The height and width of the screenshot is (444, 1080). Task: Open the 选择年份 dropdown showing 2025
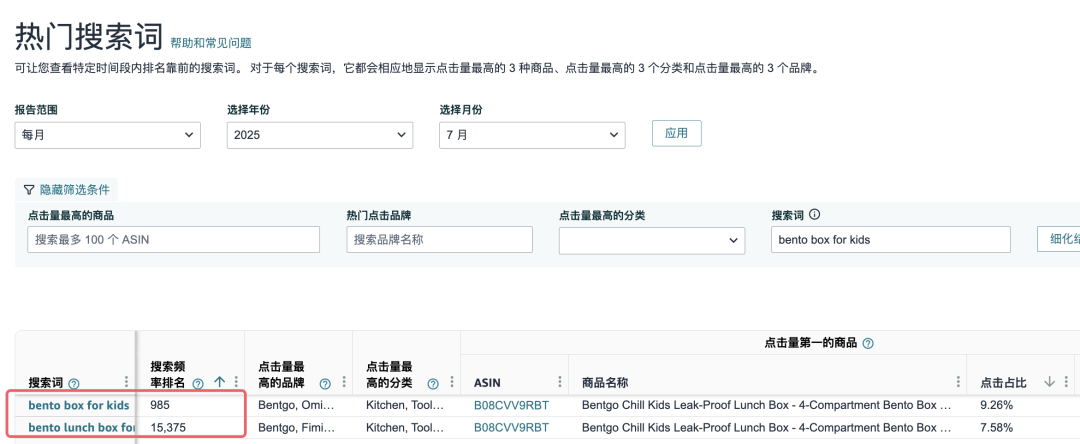(319, 135)
